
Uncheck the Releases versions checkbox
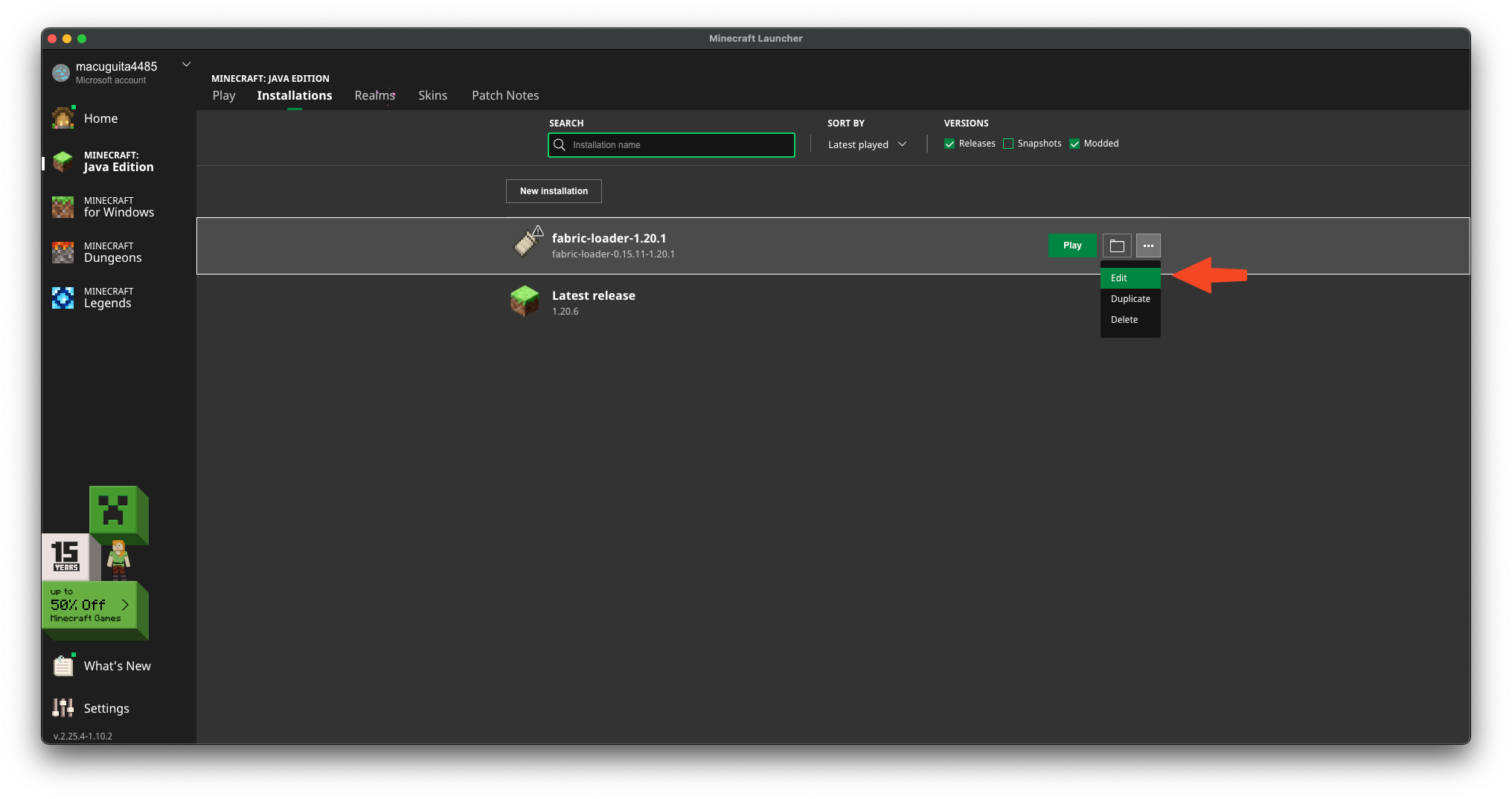click(x=949, y=144)
